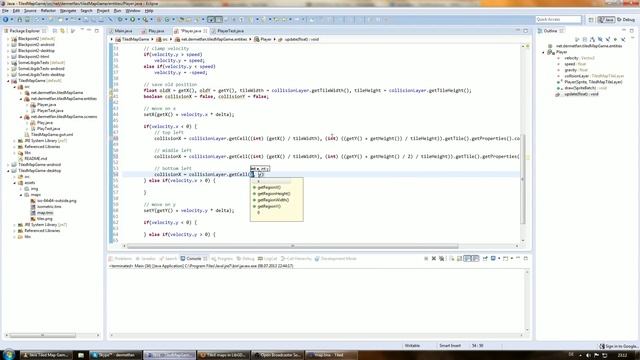The height and width of the screenshot is (360, 640).
Task: Select draw(SpriteBatch) method in Outline
Action: pos(585,88)
